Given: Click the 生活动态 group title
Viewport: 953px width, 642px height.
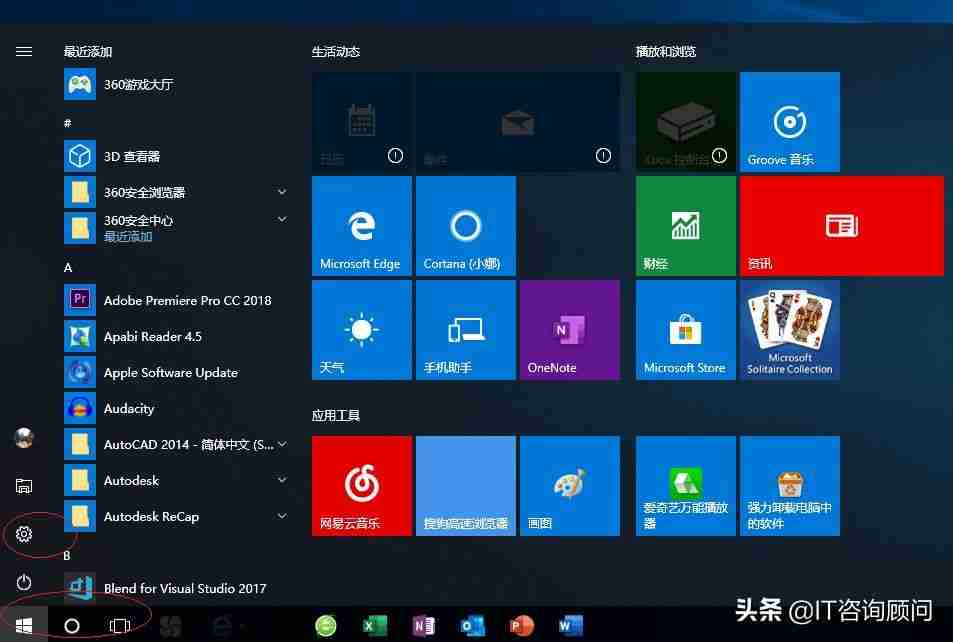Looking at the screenshot, I should (x=335, y=52).
